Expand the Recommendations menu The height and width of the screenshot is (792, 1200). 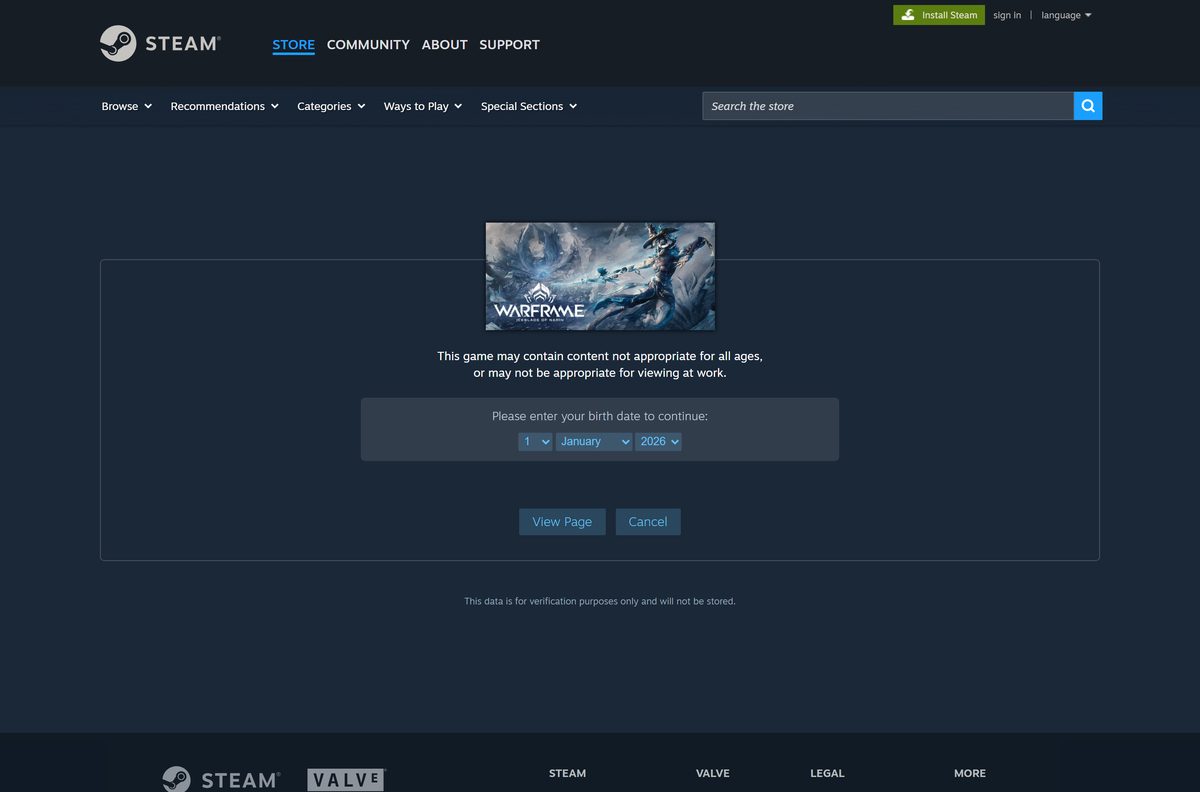pos(224,106)
